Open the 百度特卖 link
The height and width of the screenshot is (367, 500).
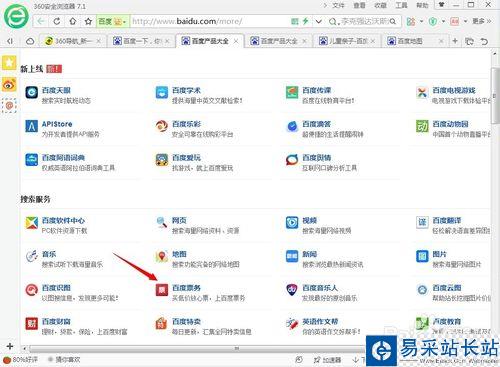(x=186, y=321)
